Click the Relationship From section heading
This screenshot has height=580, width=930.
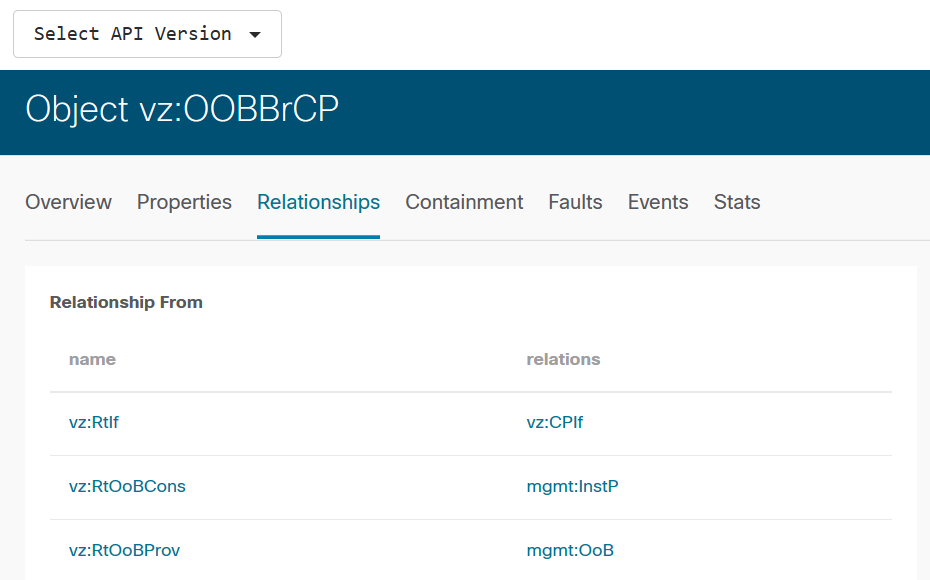(126, 301)
